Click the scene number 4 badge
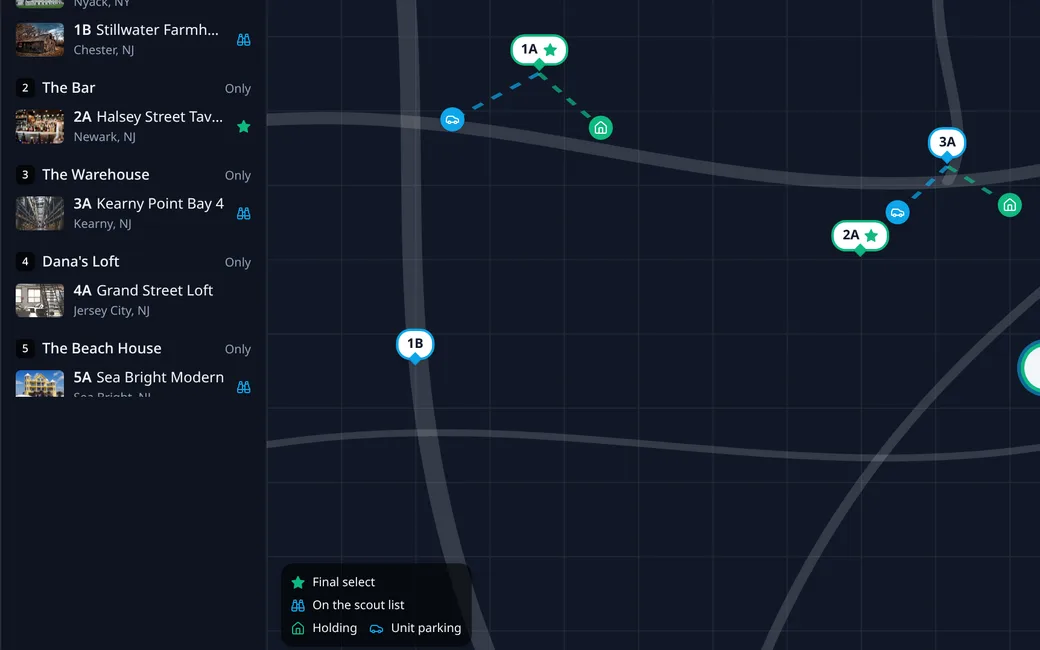 [x=25, y=261]
